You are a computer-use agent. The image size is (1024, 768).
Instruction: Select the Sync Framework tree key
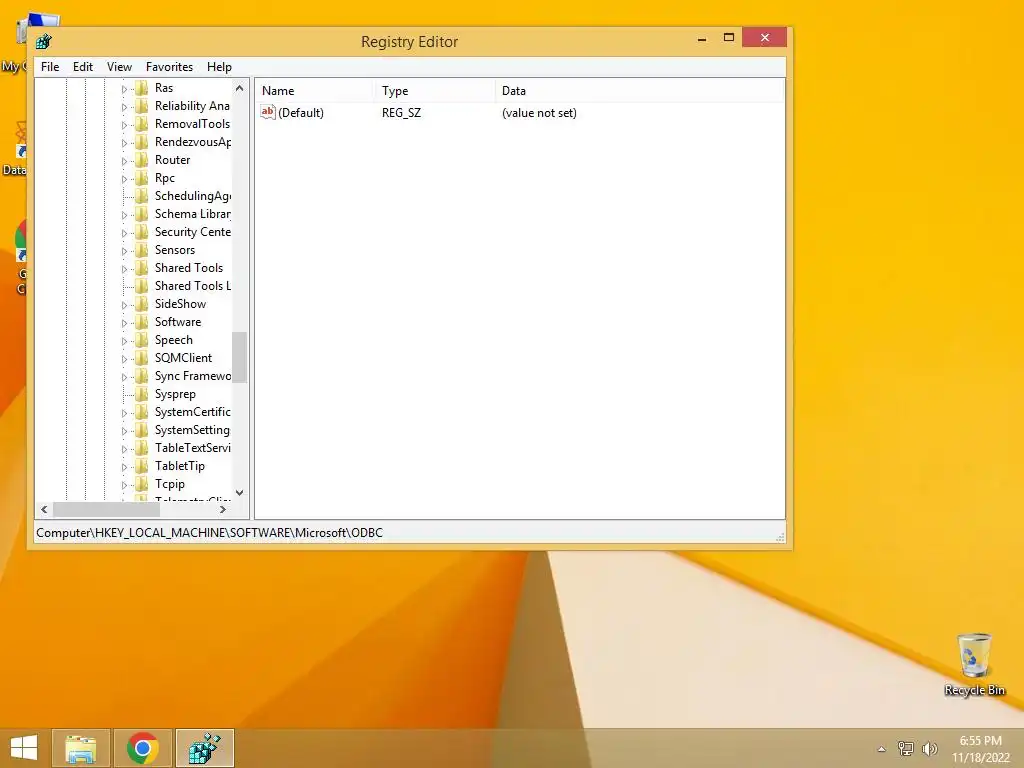pyautogui.click(x=193, y=376)
